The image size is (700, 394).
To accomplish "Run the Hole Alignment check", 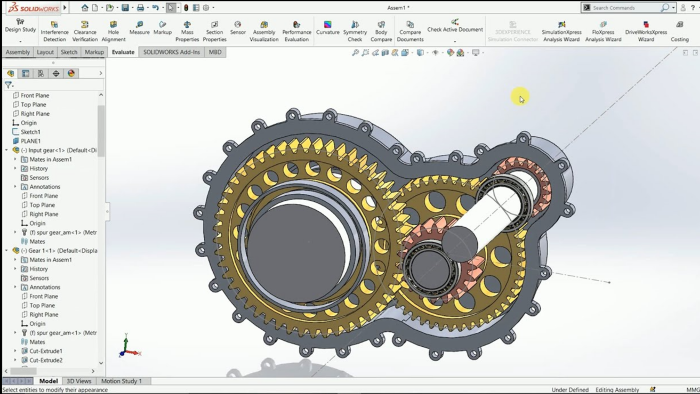I will point(113,31).
